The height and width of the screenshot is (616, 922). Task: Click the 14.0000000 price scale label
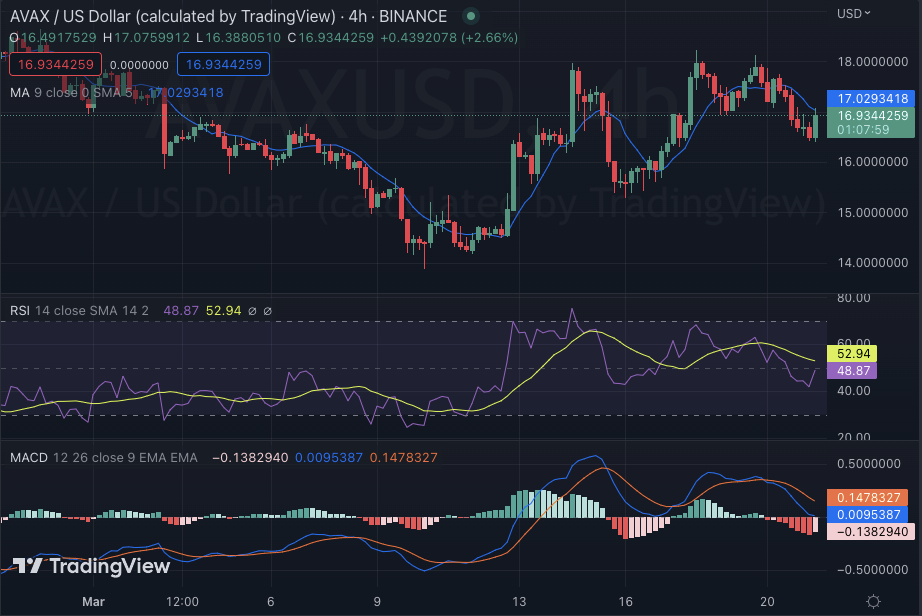point(873,263)
